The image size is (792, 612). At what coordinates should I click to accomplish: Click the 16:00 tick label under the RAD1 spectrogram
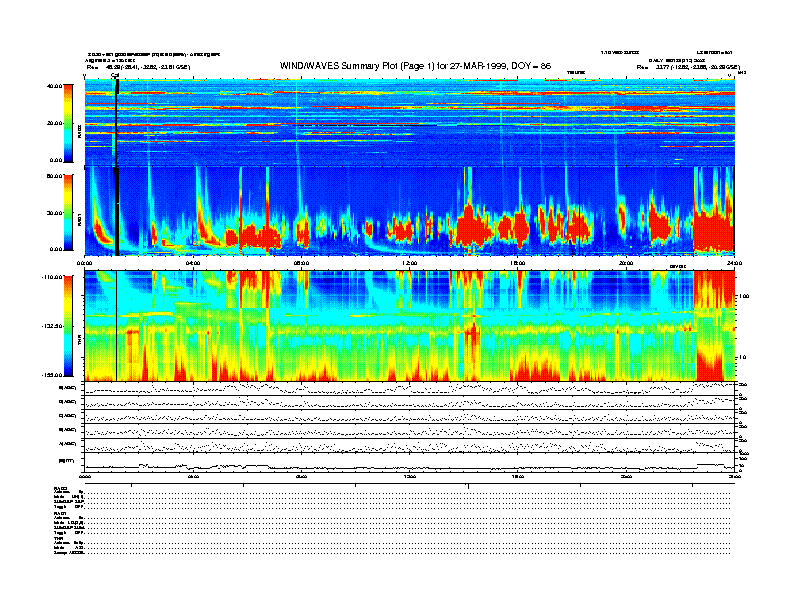click(x=518, y=263)
